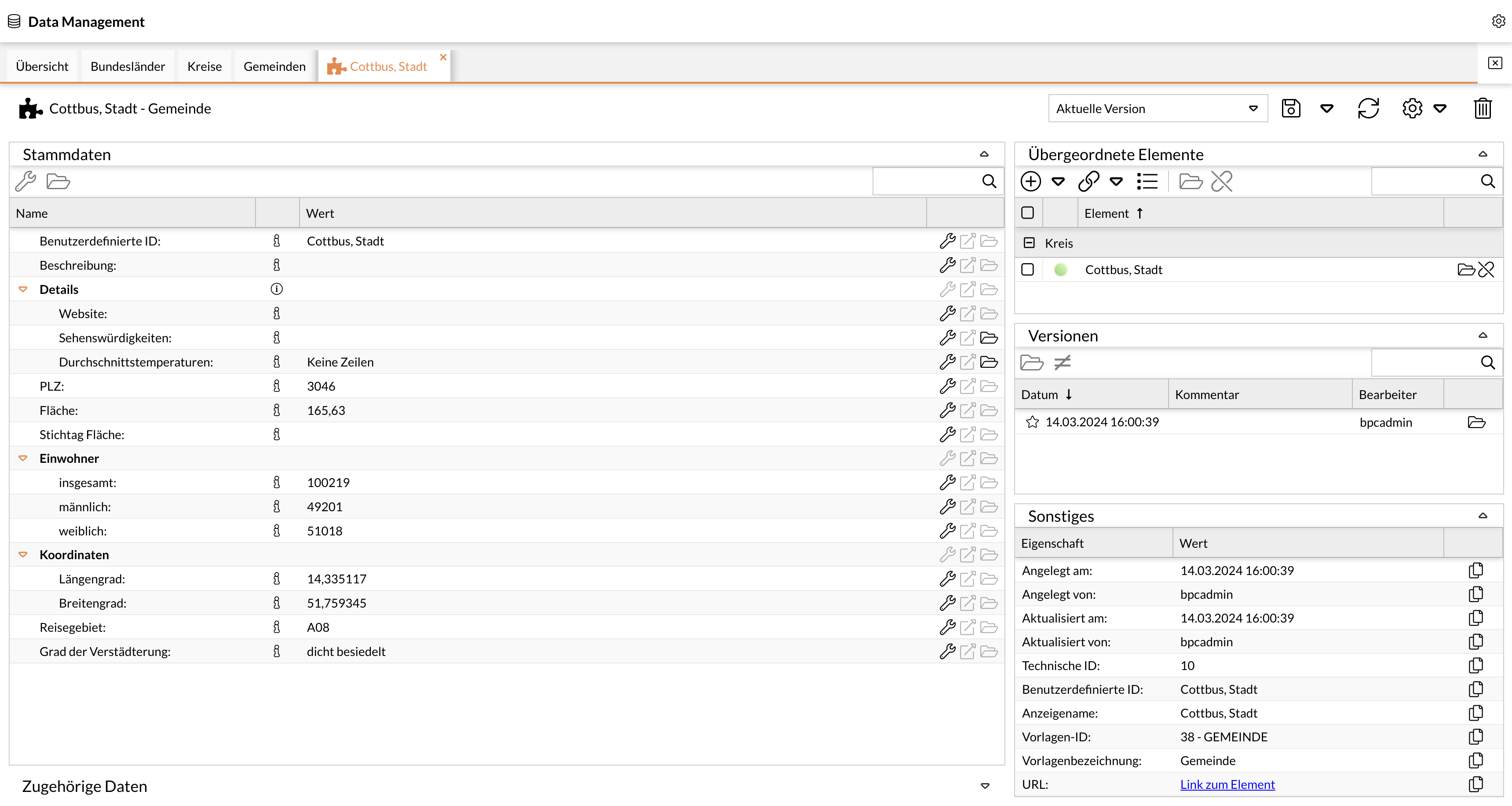This screenshot has width=1512, height=806.
Task: Click the trash delete icon
Action: pyautogui.click(x=1483, y=109)
